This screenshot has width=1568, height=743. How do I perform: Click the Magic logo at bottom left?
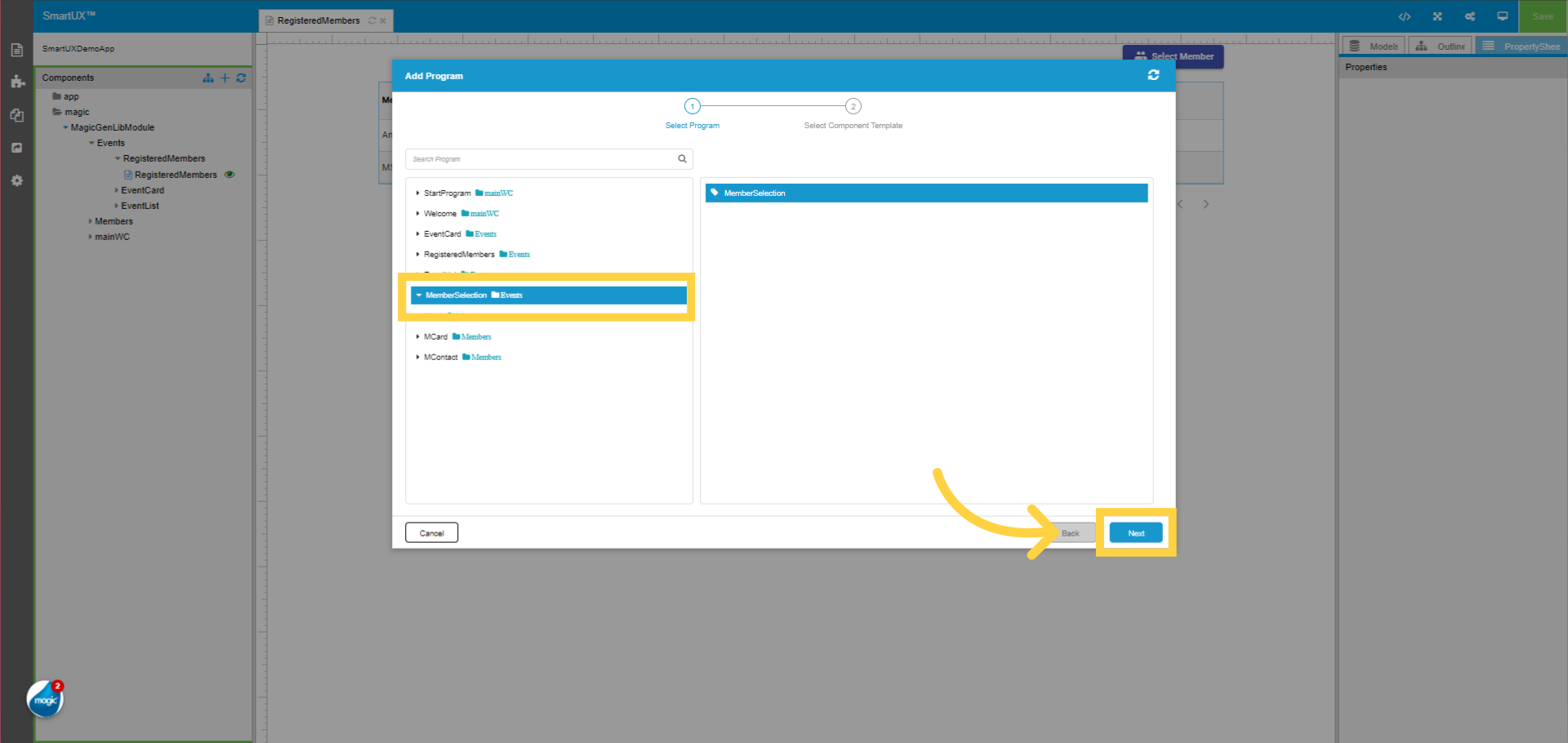tap(45, 699)
